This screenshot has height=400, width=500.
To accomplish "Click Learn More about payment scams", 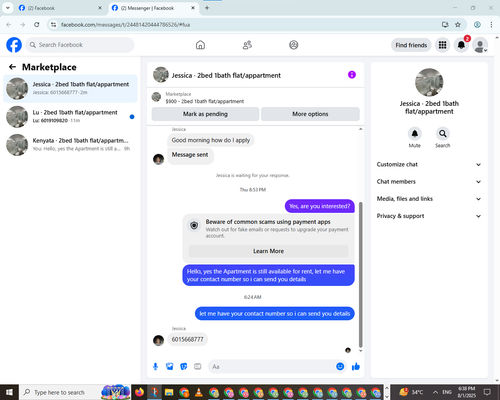I will [268, 251].
